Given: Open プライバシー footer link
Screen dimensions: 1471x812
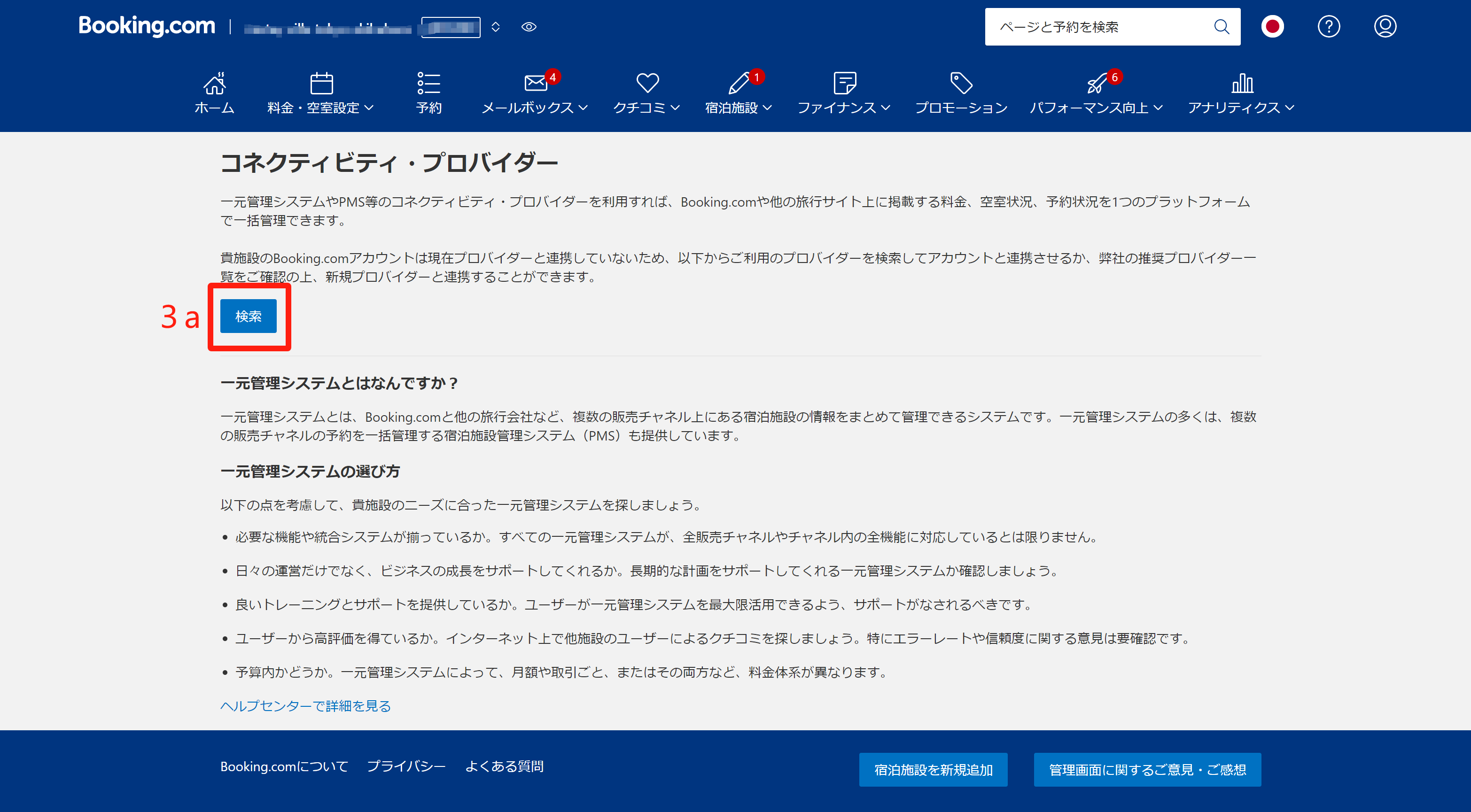Looking at the screenshot, I should (406, 766).
